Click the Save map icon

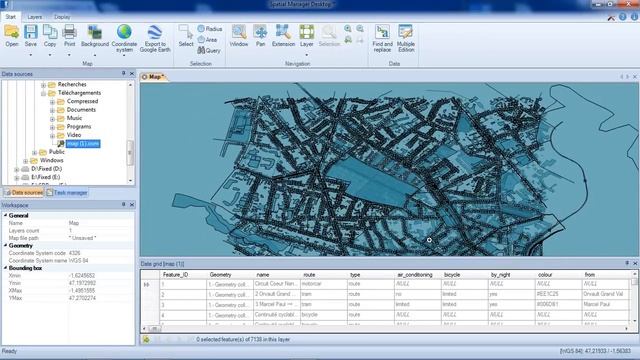[x=31, y=32]
